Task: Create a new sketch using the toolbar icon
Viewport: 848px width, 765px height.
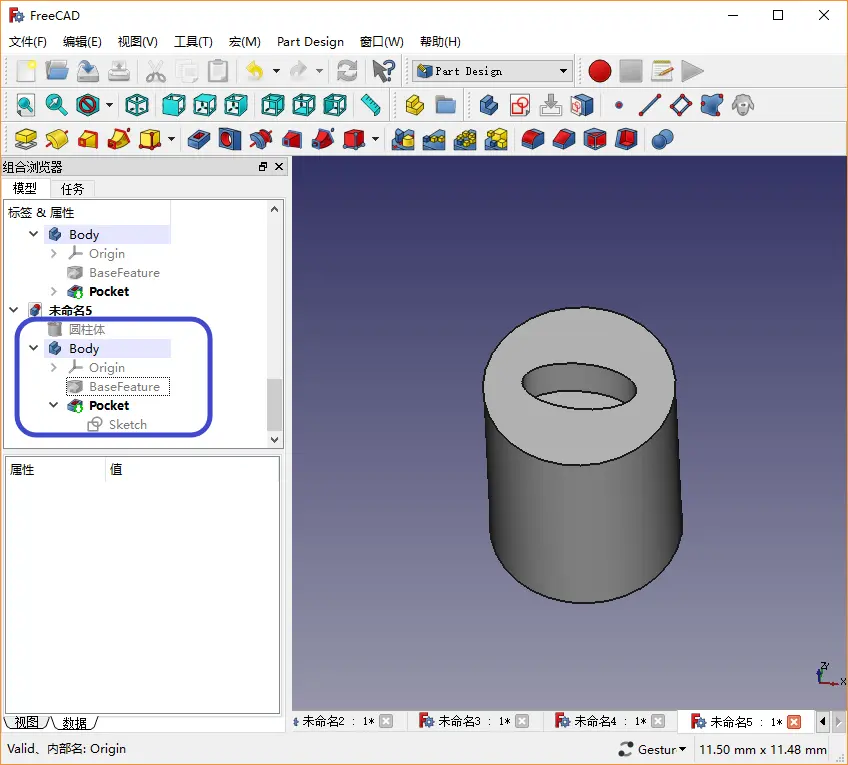Action: [x=519, y=105]
